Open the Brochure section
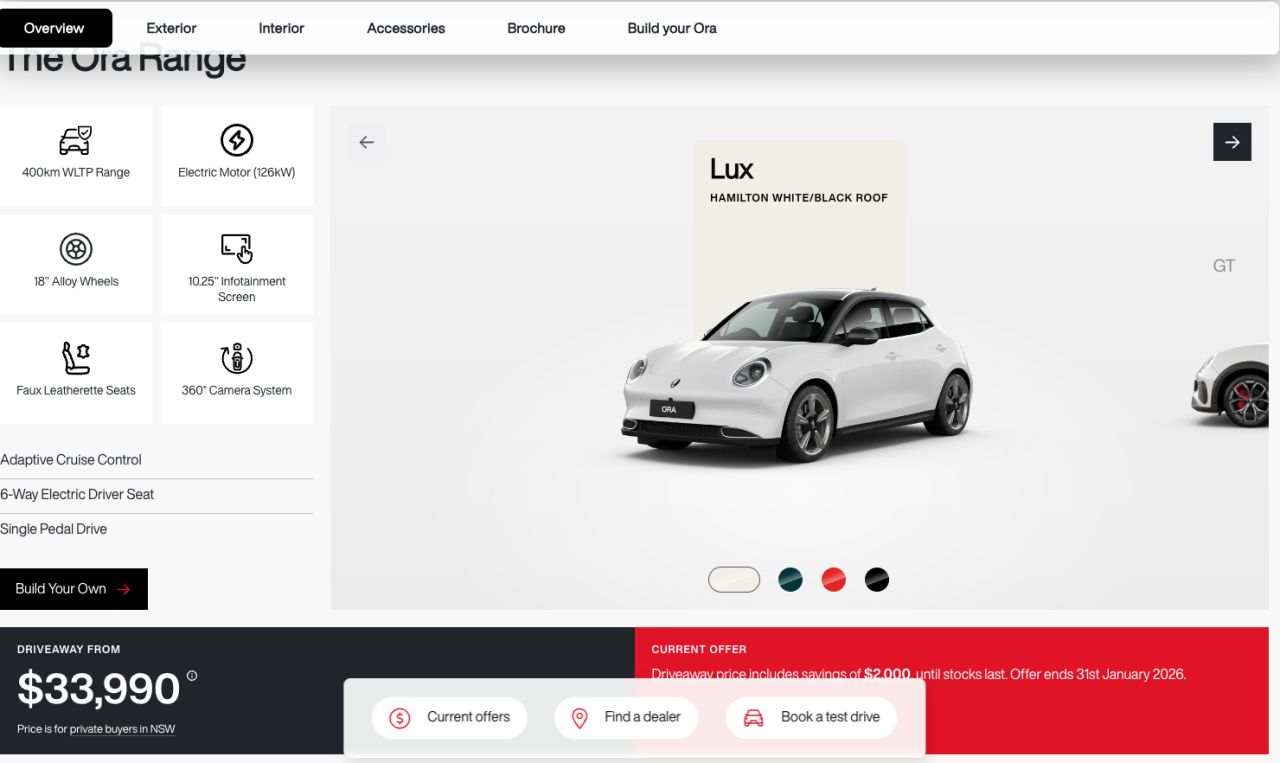This screenshot has height=763, width=1280. (536, 28)
